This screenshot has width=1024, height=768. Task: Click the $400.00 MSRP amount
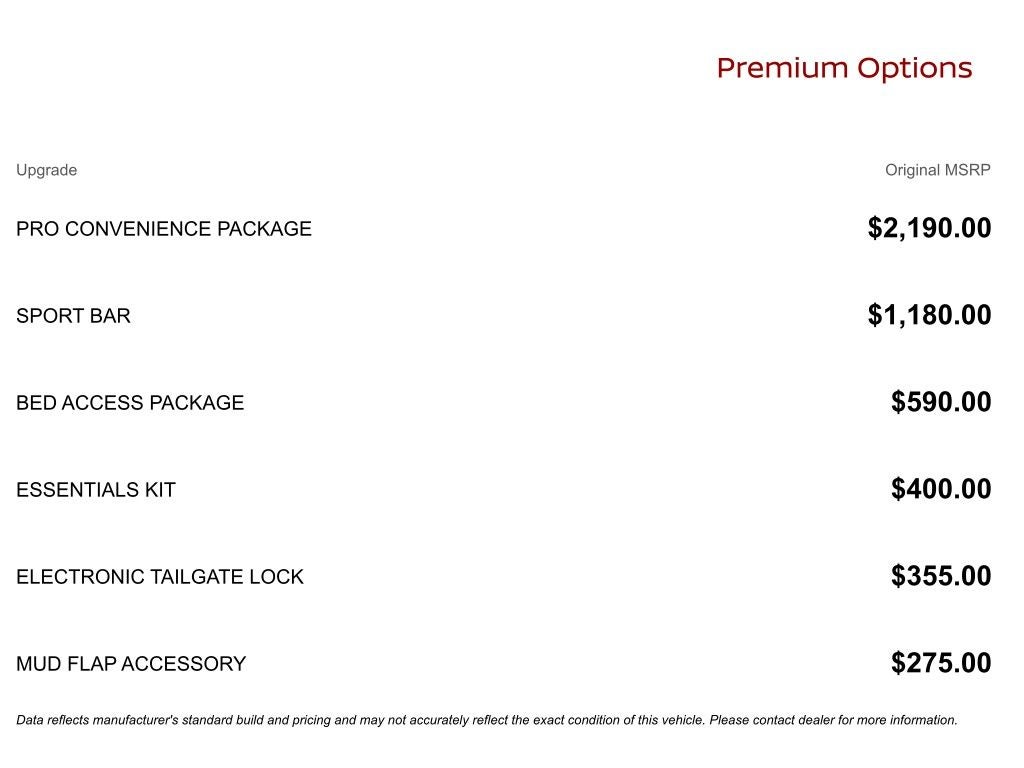pyautogui.click(x=941, y=489)
